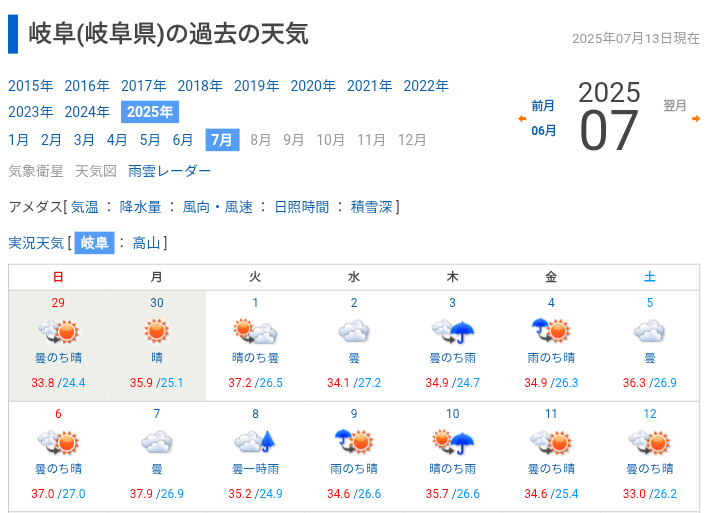
Task: Click date number 10 in the calendar
Action: (453, 414)
